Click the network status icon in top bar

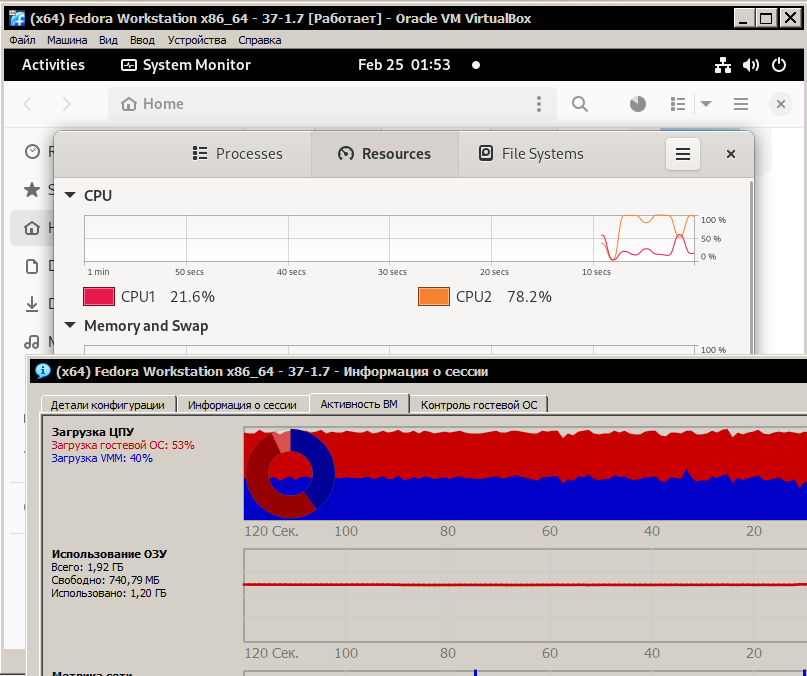pos(723,65)
